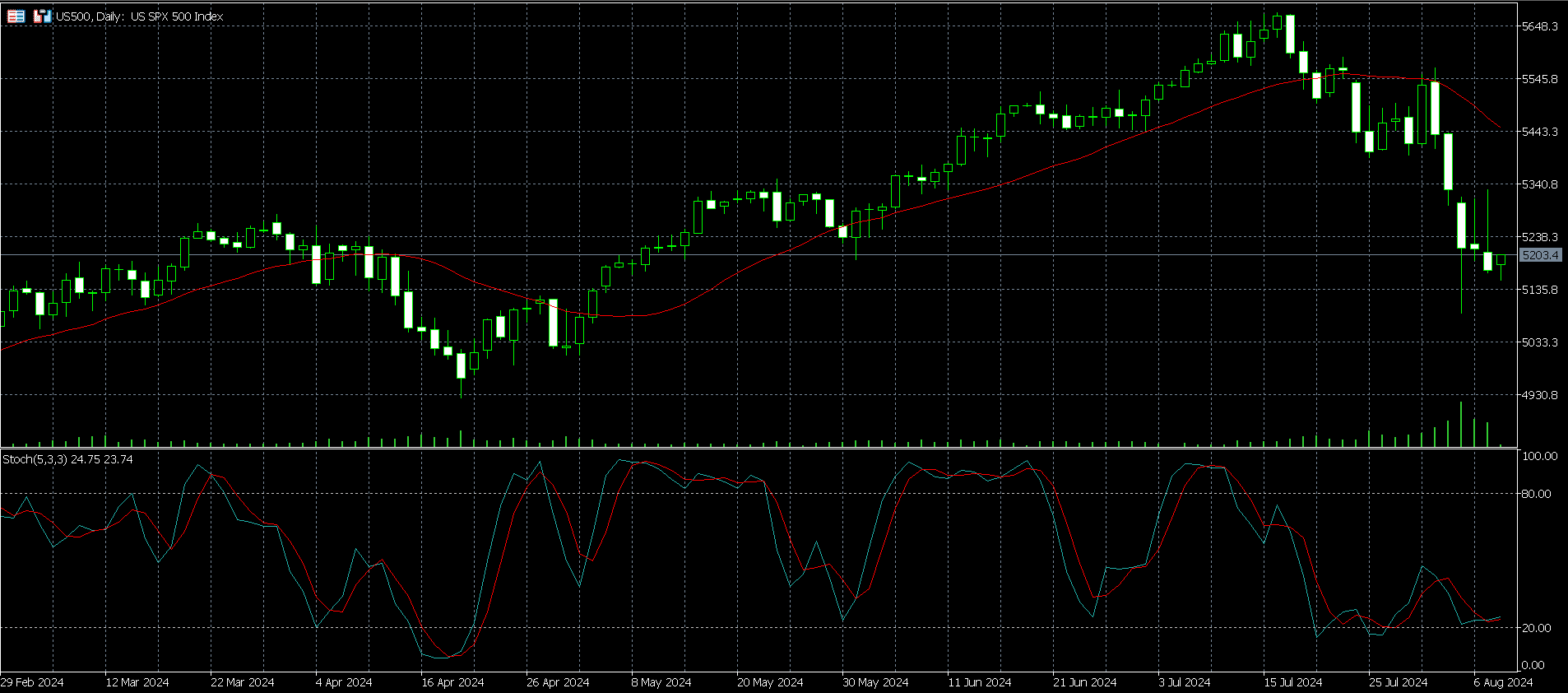This screenshot has width=1568, height=693.
Task: Click the 5033.3 price scale label
Action: coord(1539,342)
